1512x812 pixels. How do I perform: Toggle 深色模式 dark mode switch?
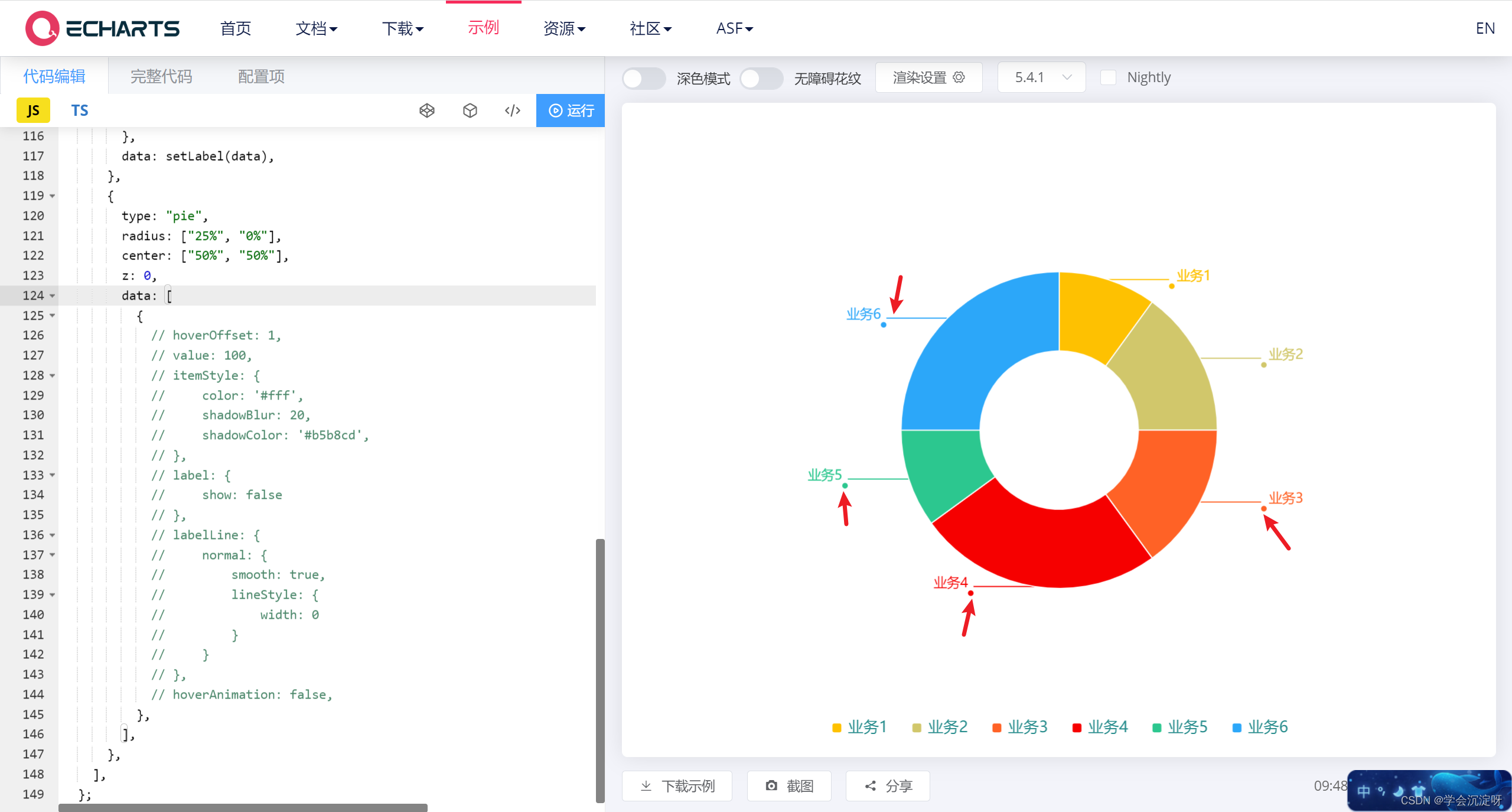coord(643,78)
